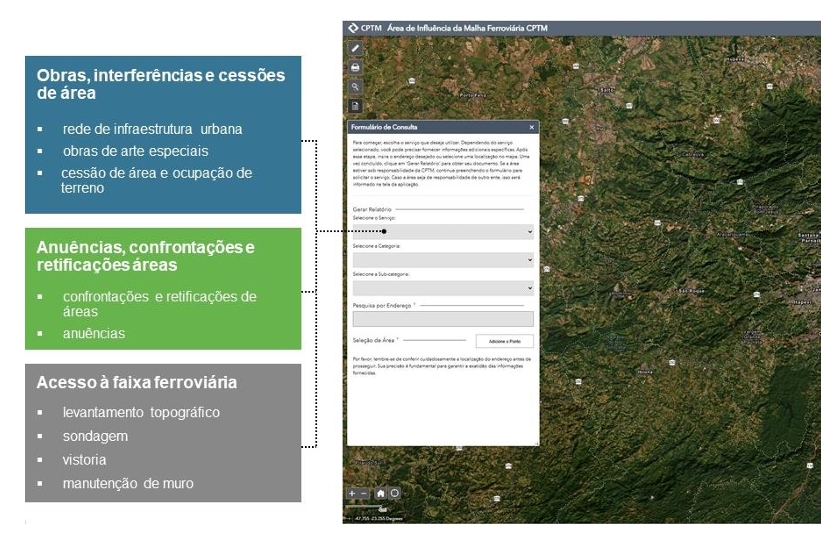The width and height of the screenshot is (835, 534).
Task: Select the Obras, interferências e cessões box
Action: 163,134
